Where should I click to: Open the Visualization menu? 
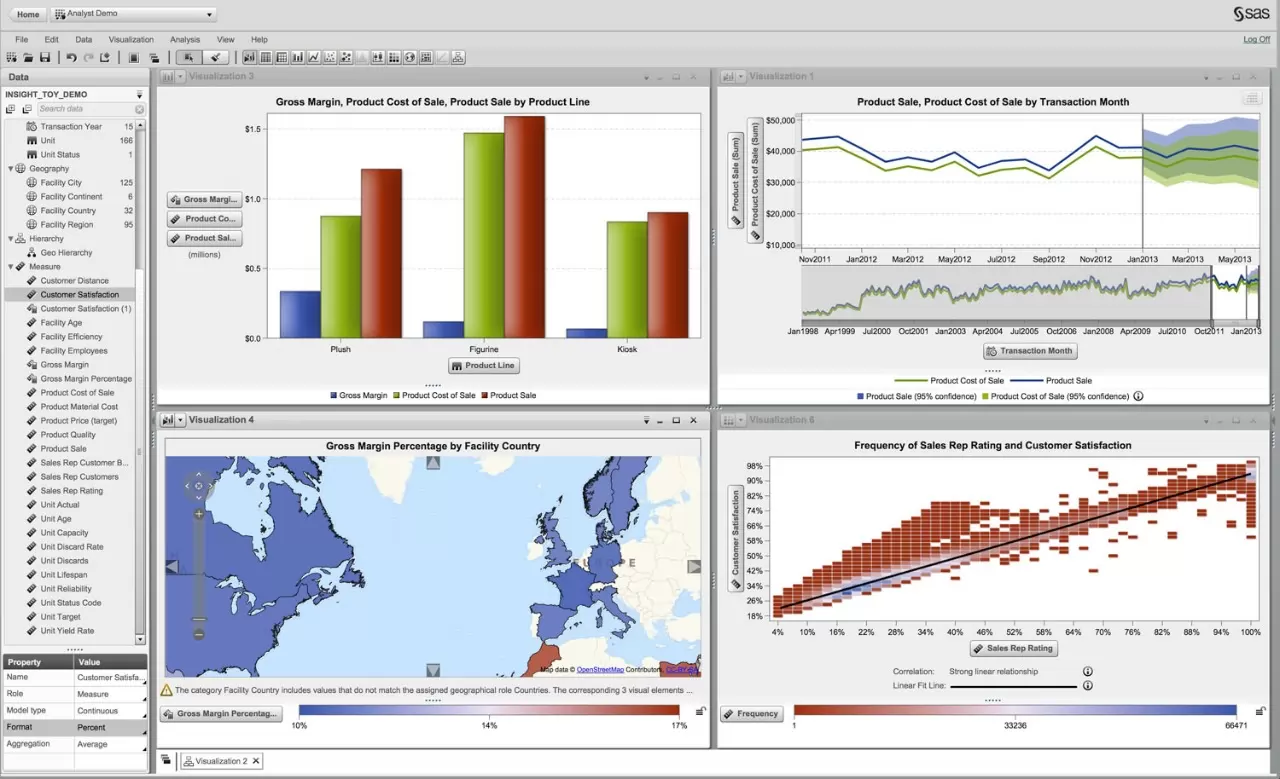(x=131, y=39)
